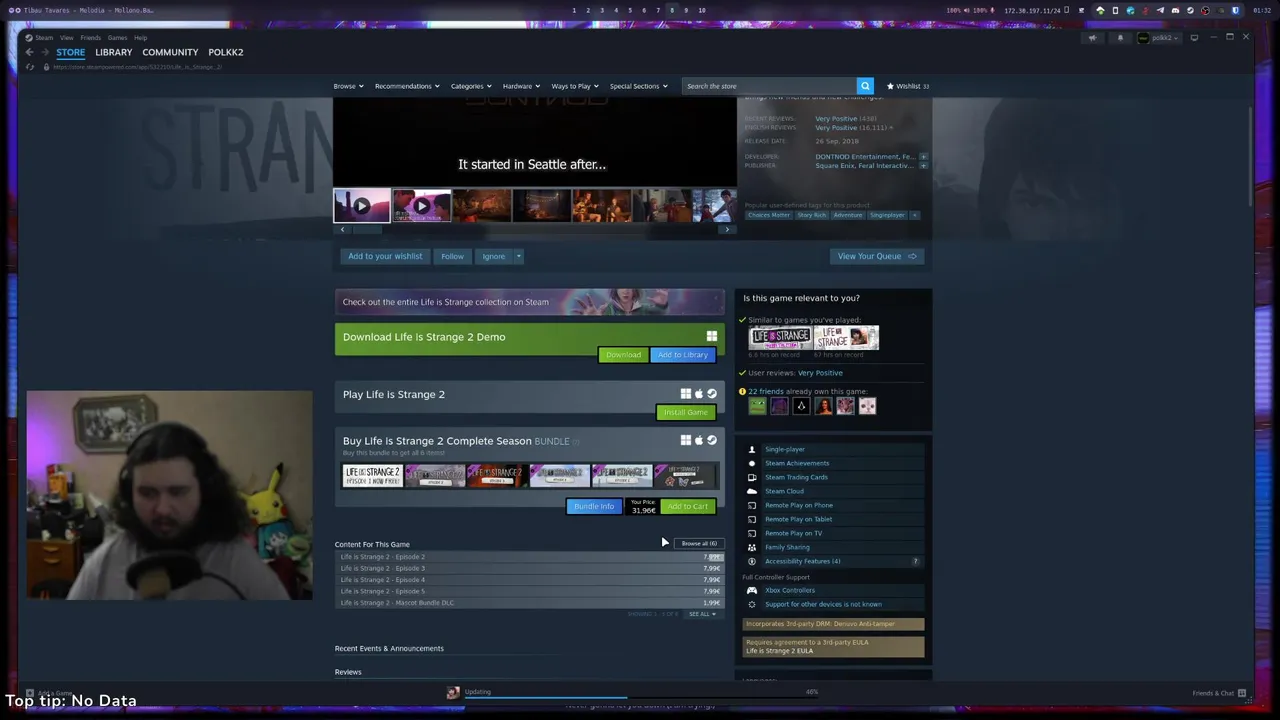This screenshot has height=720, width=1280.
Task: Add the Complete Season bundle to cart
Action: click(x=688, y=507)
